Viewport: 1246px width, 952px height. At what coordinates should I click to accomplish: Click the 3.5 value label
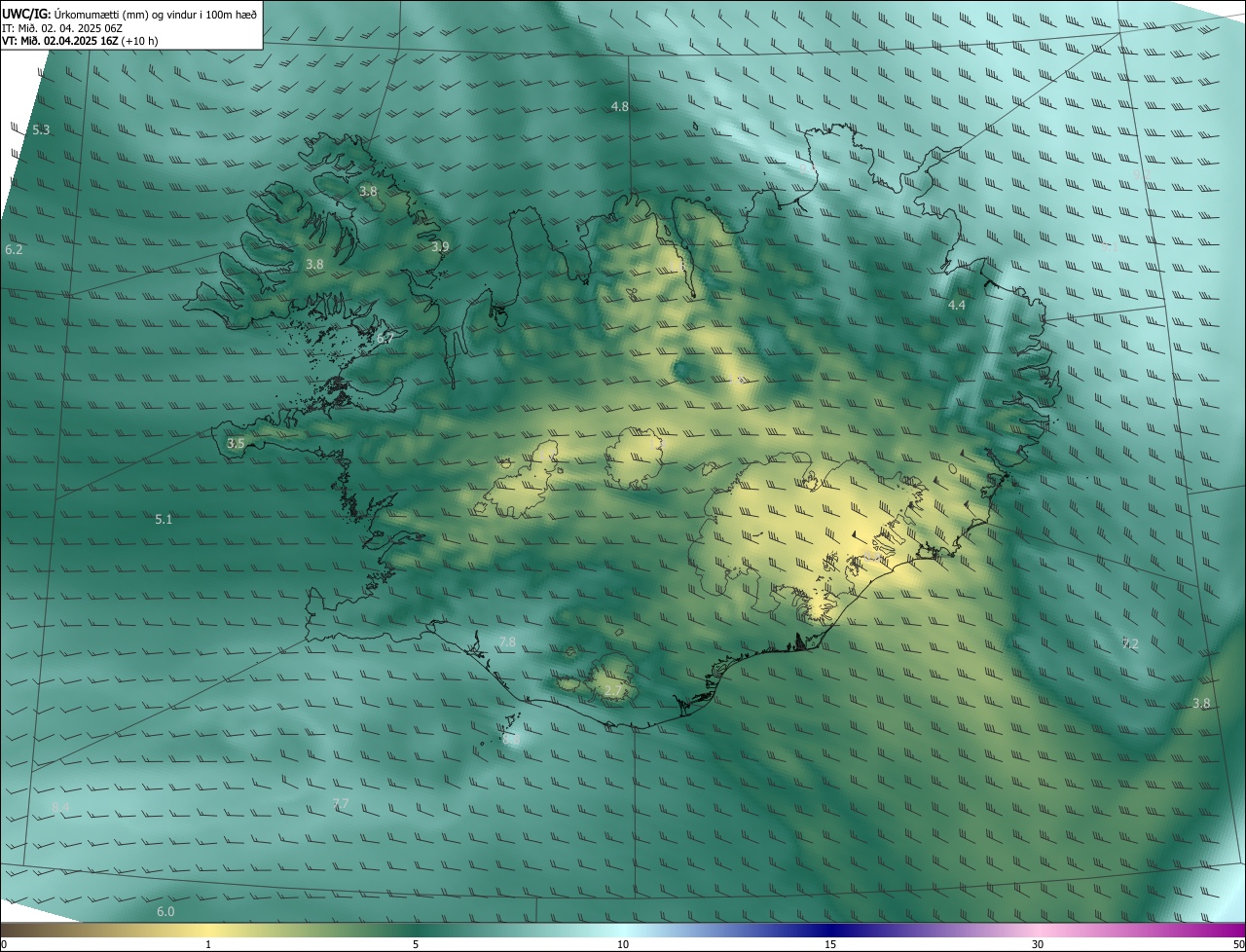point(236,443)
